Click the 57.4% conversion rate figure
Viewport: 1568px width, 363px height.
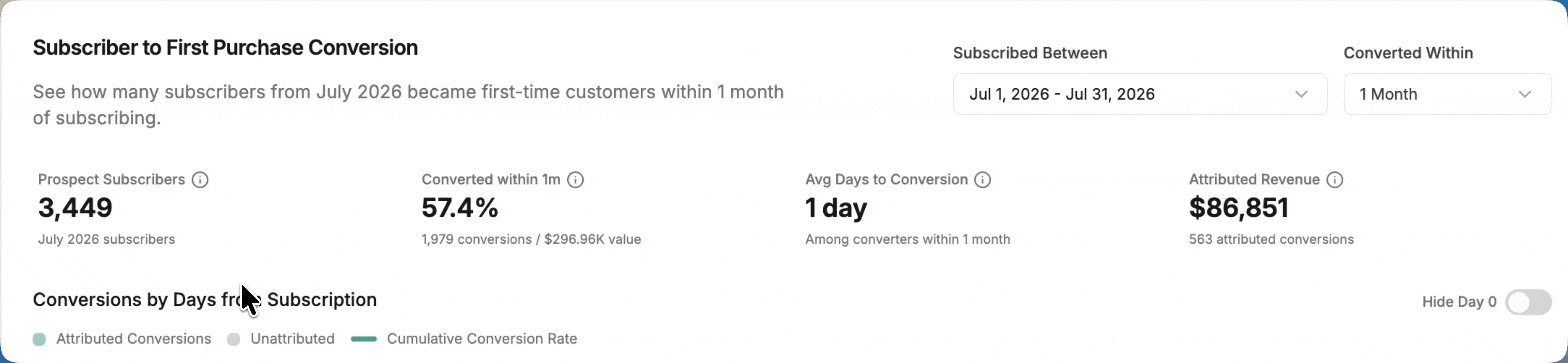click(459, 208)
